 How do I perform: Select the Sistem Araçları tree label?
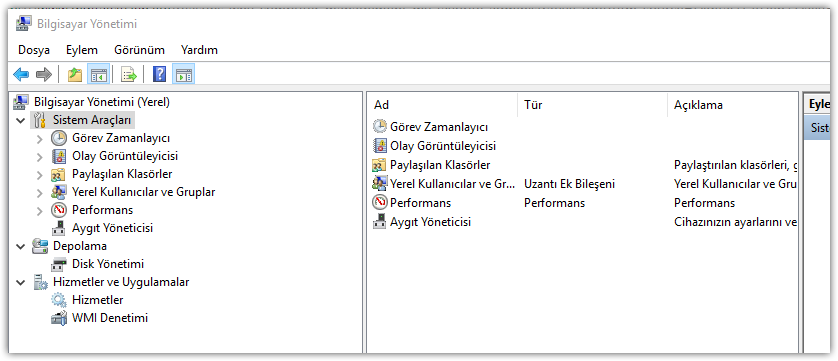[x=91, y=120]
